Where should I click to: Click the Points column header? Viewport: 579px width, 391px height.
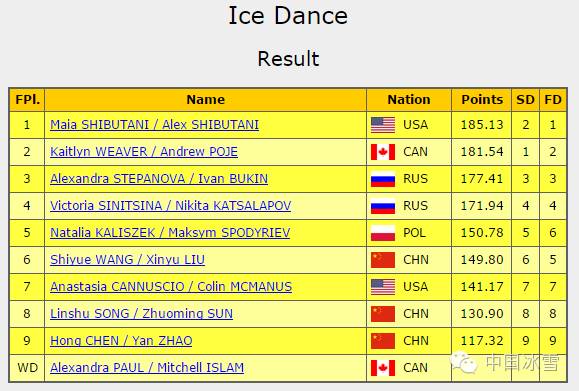point(482,100)
